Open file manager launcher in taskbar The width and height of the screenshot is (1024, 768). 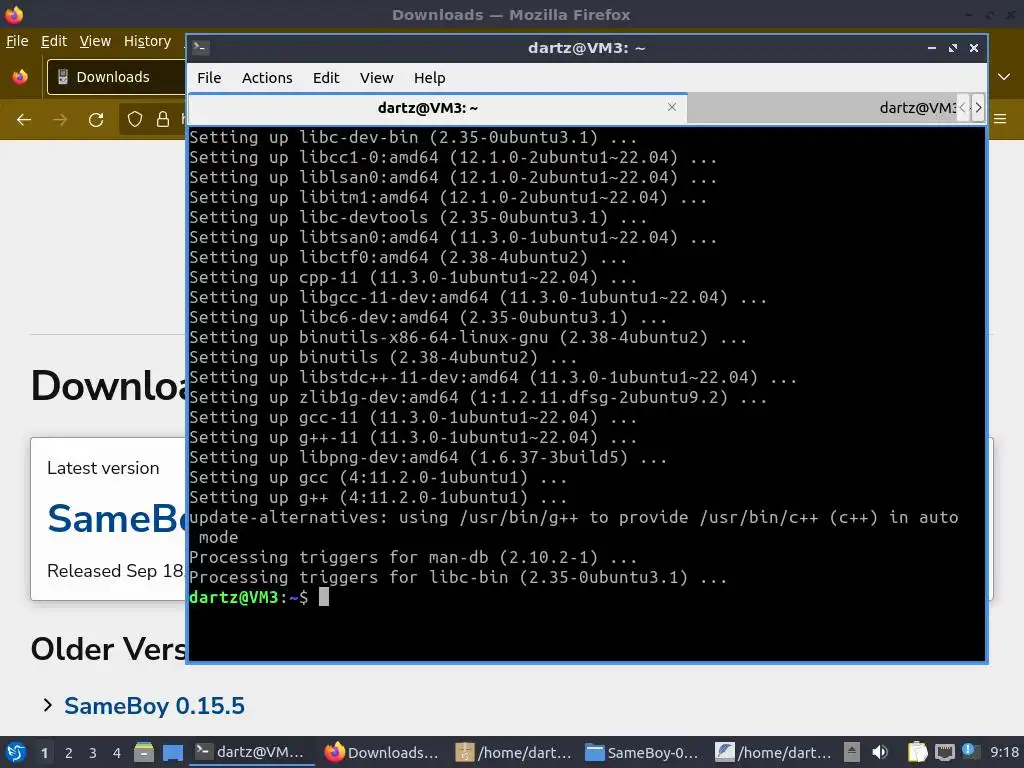pos(144,752)
